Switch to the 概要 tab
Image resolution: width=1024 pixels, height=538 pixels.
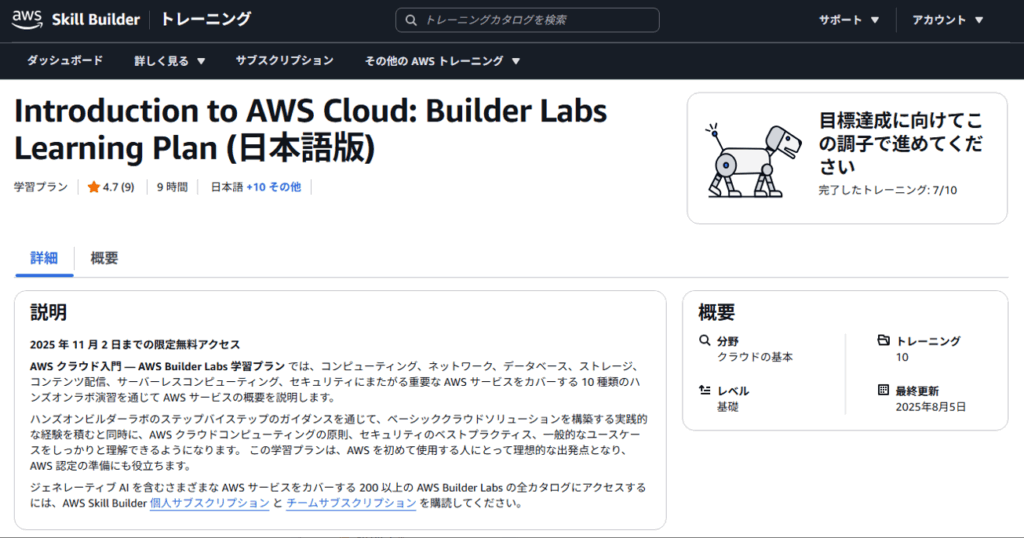pos(104,258)
